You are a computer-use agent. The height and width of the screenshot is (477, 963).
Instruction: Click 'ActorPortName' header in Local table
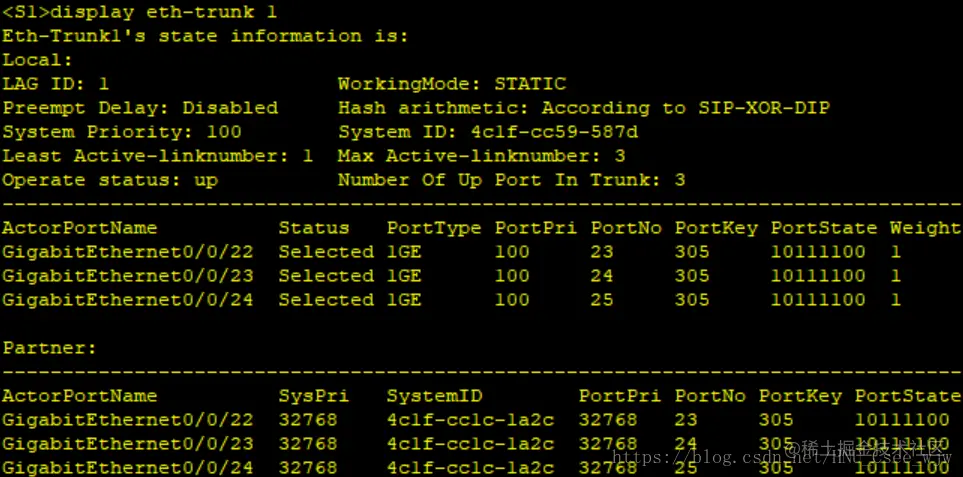point(80,228)
